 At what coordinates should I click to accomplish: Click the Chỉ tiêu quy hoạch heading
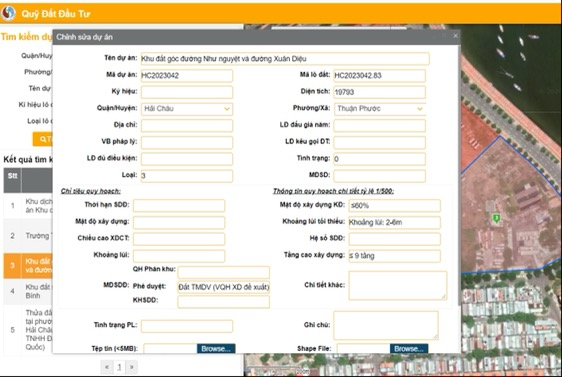click(x=91, y=191)
